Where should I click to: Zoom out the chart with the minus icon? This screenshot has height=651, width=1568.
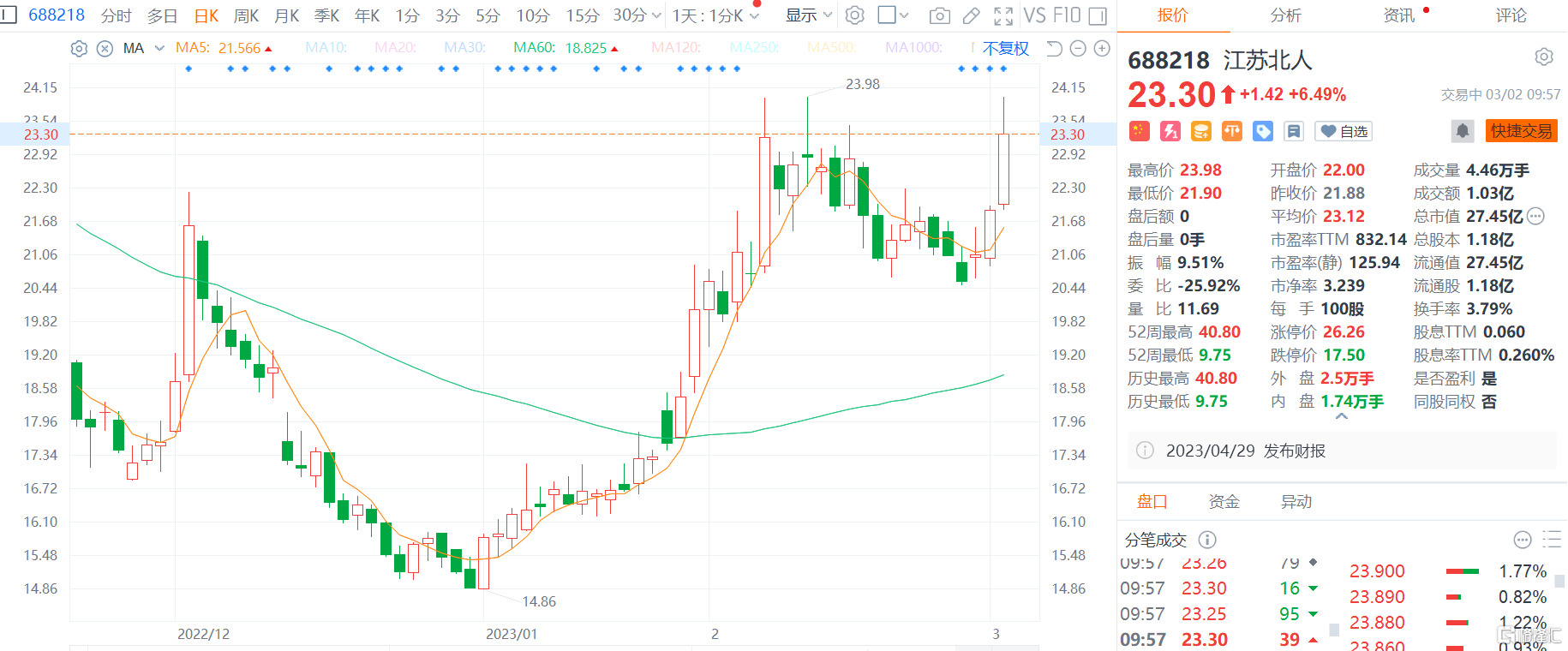pyautogui.click(x=1079, y=49)
